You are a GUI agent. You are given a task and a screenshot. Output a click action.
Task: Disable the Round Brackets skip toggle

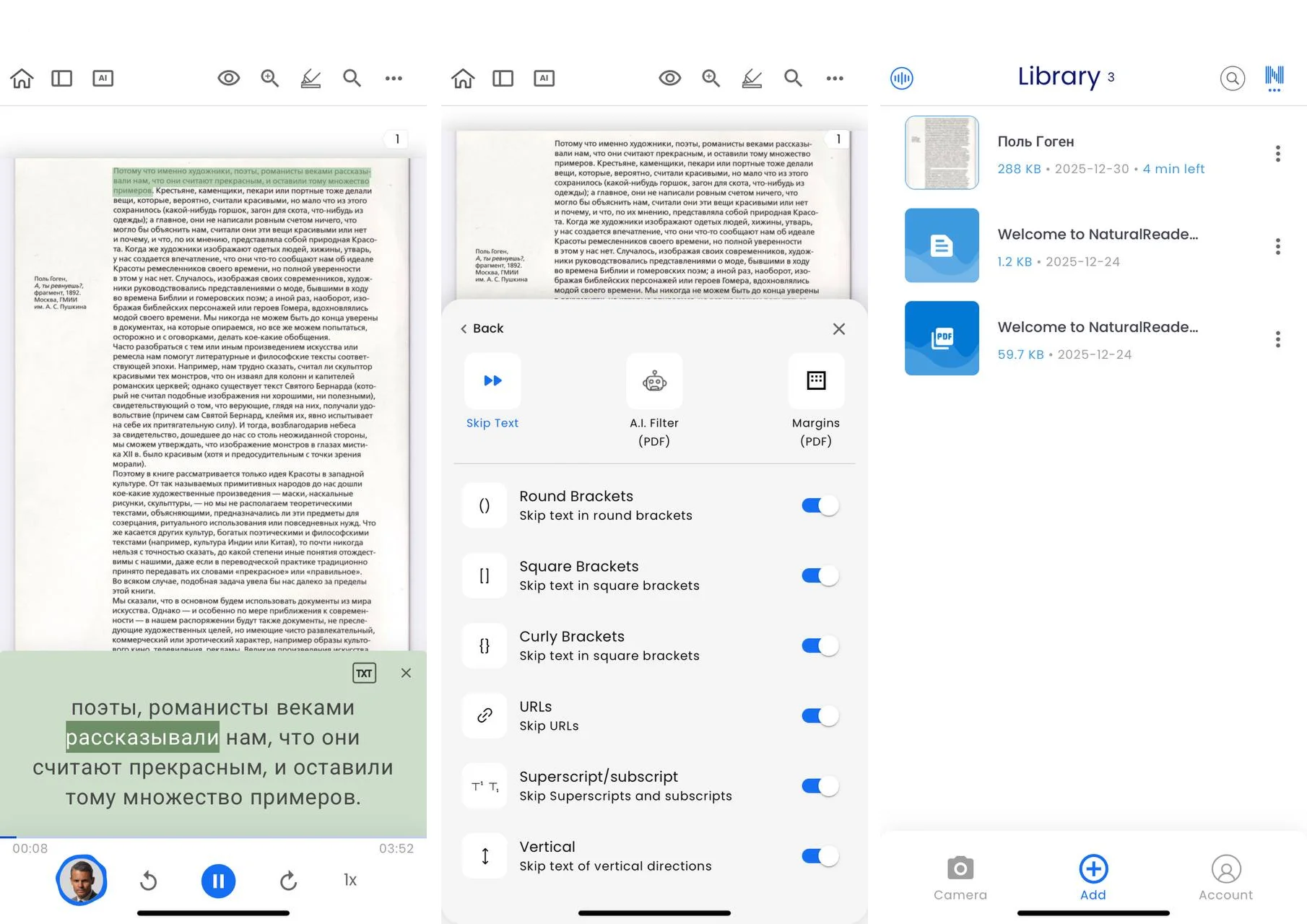(820, 505)
